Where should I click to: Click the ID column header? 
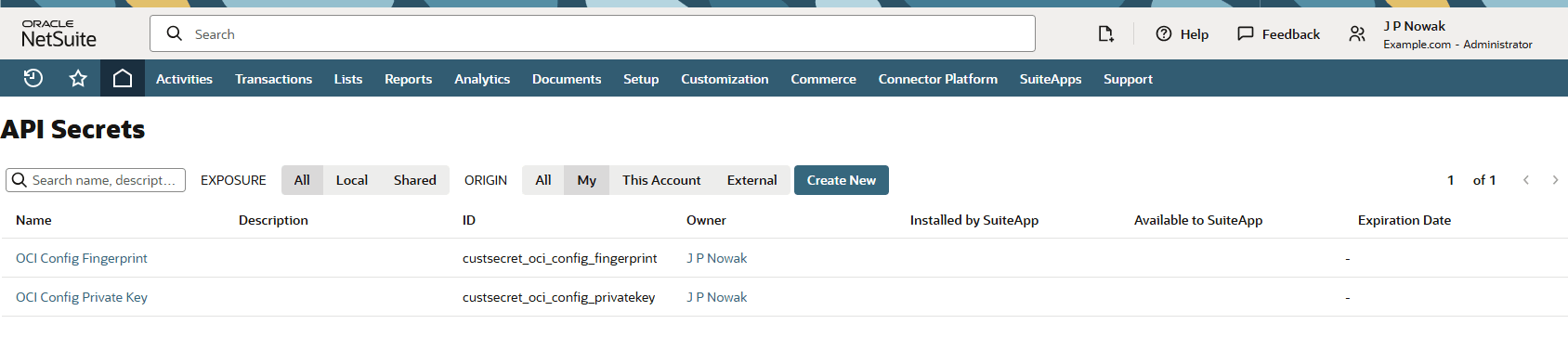pos(469,220)
